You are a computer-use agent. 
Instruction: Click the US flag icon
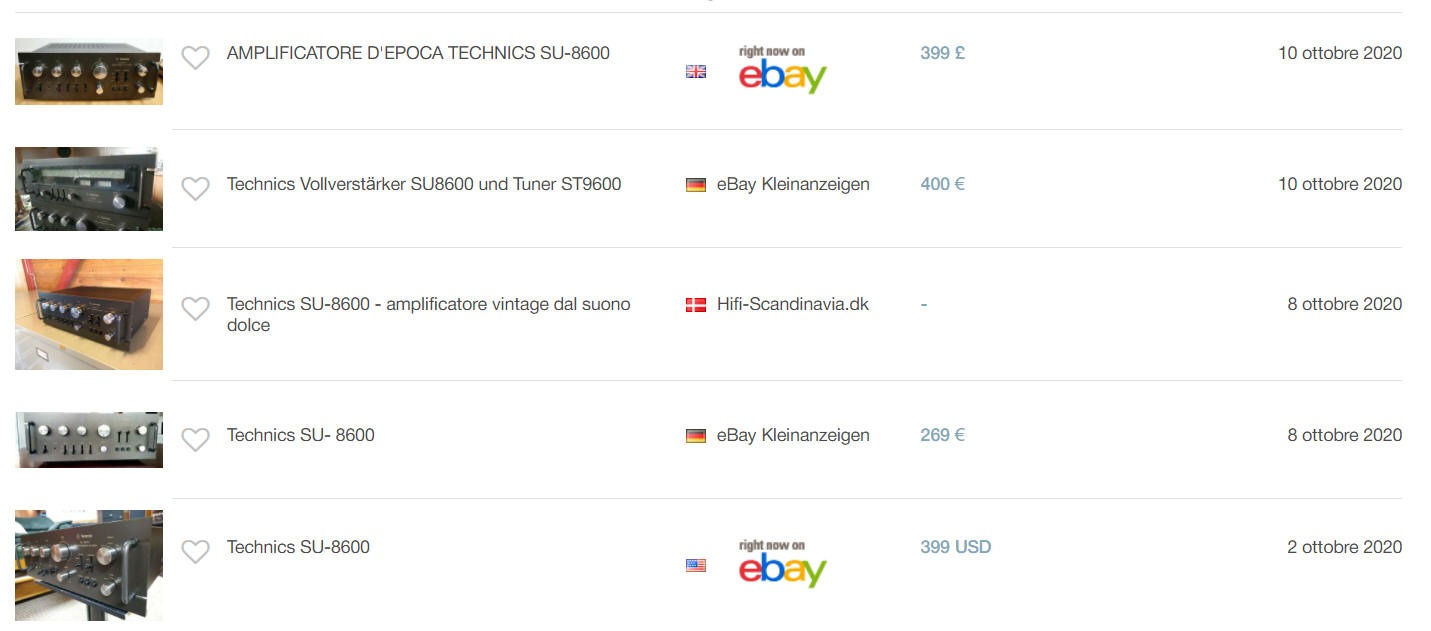tap(696, 565)
